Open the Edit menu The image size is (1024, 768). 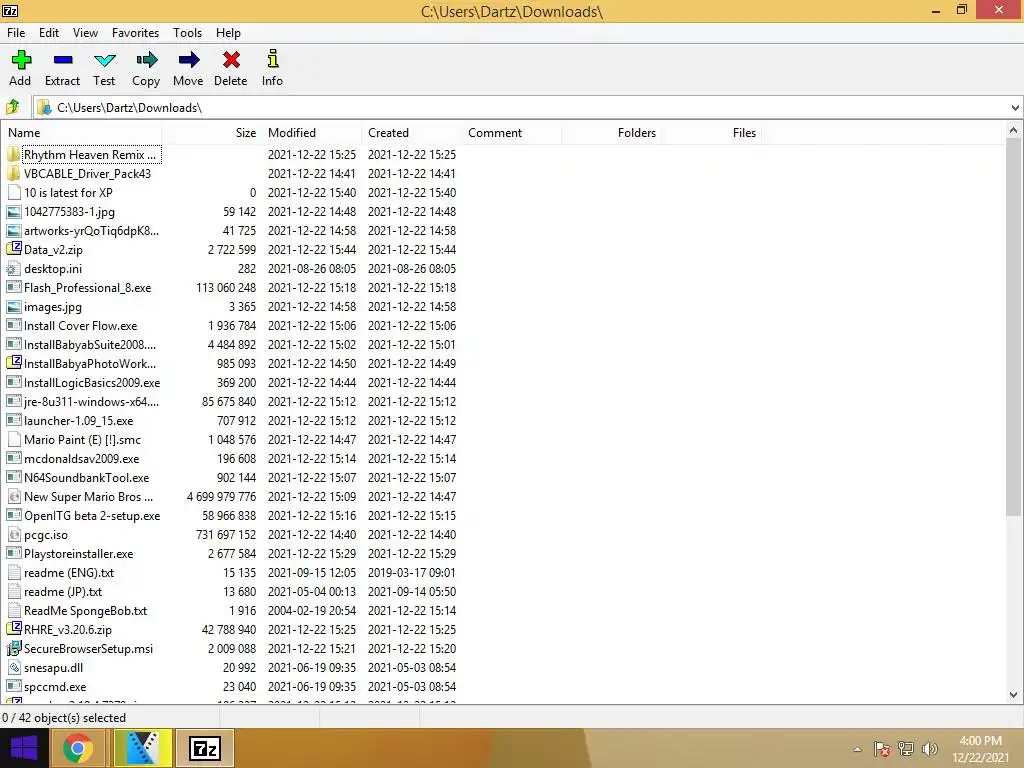(49, 33)
